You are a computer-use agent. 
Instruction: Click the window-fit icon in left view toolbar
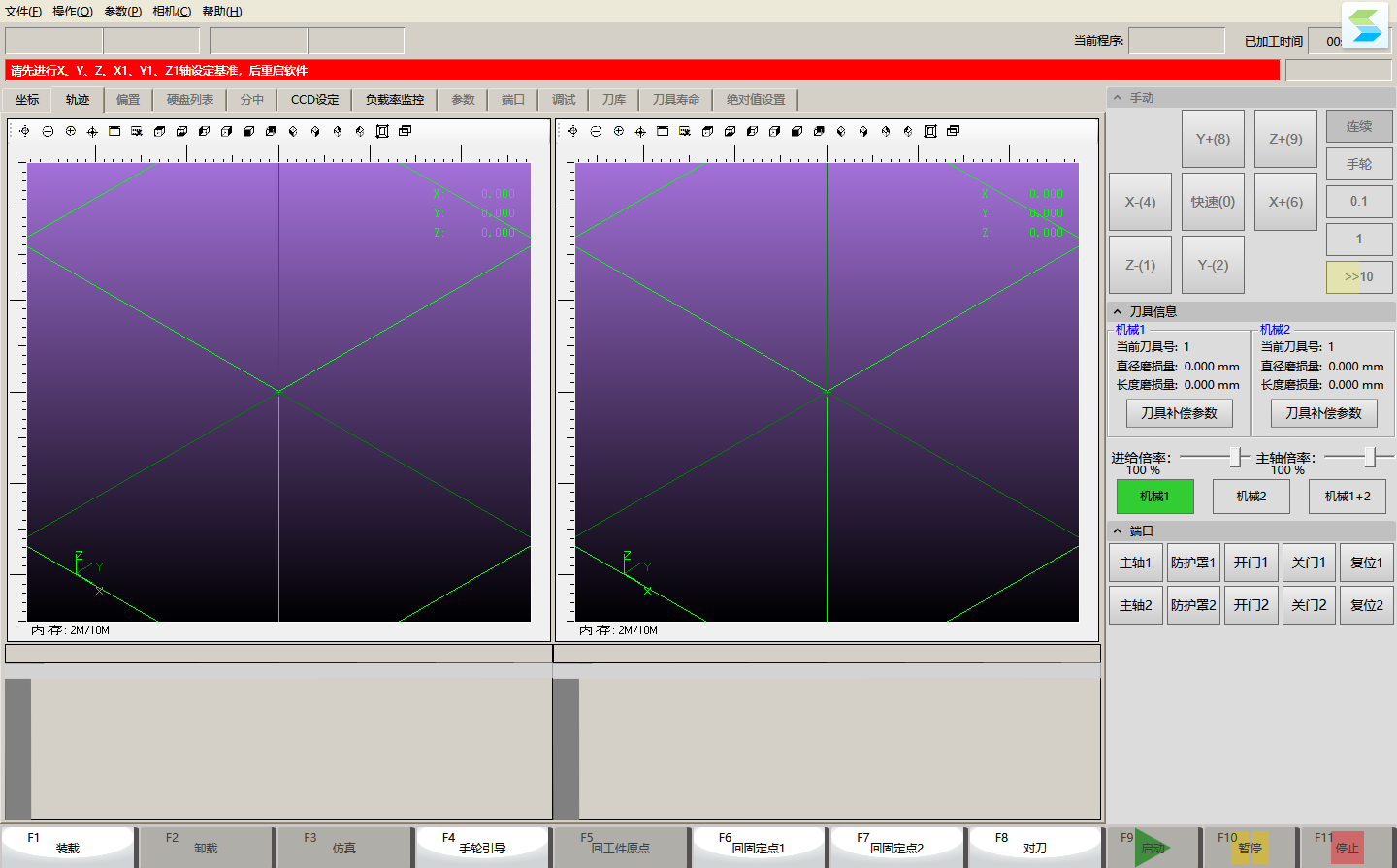point(114,131)
